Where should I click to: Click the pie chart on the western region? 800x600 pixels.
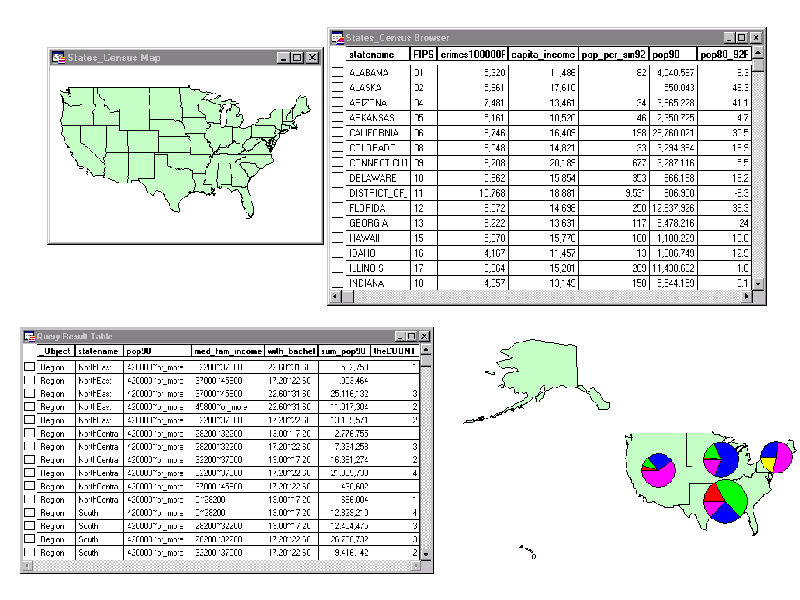(x=658, y=469)
